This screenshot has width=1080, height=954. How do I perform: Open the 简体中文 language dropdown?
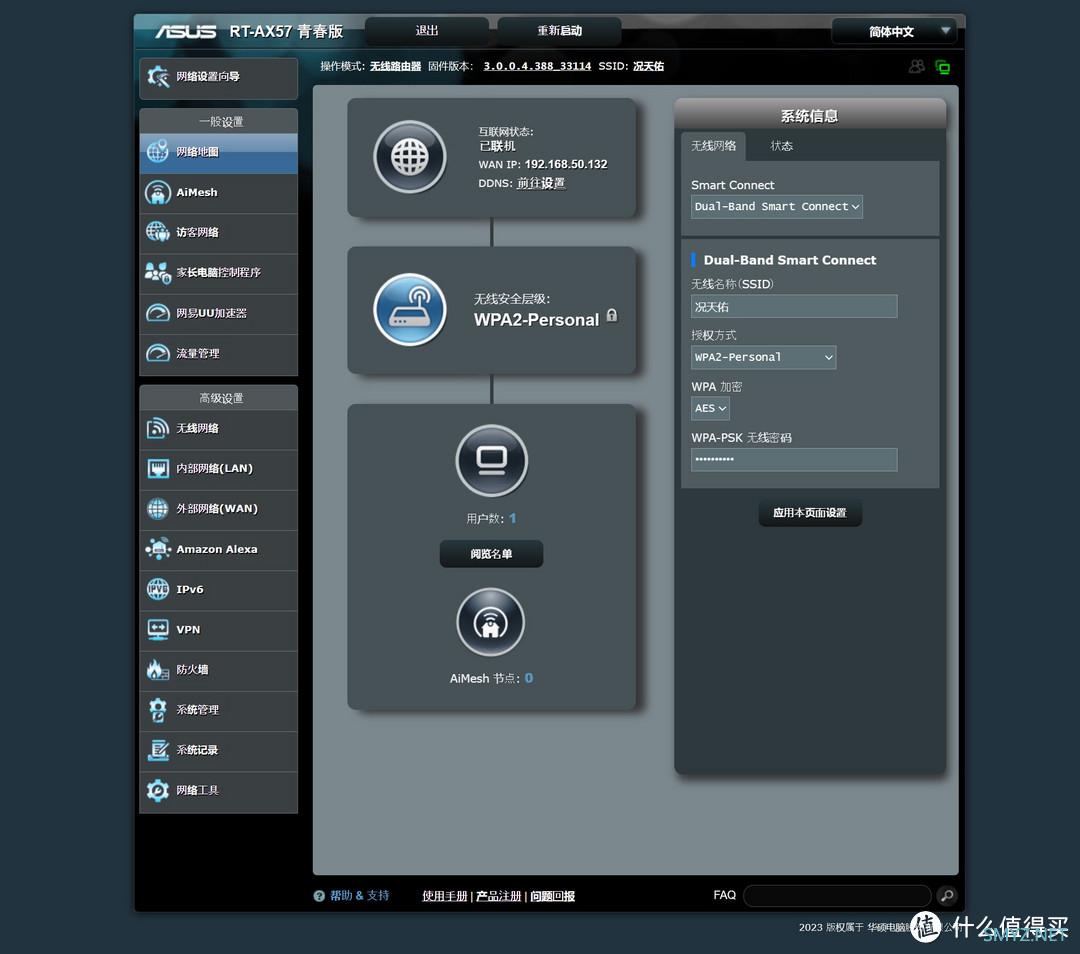click(894, 32)
